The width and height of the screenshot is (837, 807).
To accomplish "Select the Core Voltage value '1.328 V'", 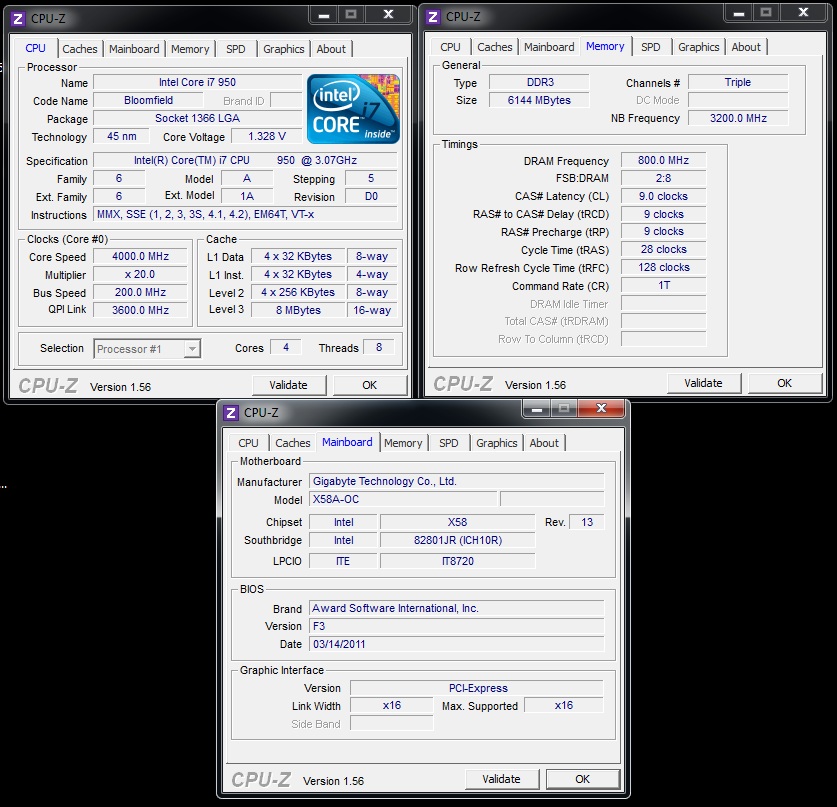I will [x=267, y=136].
